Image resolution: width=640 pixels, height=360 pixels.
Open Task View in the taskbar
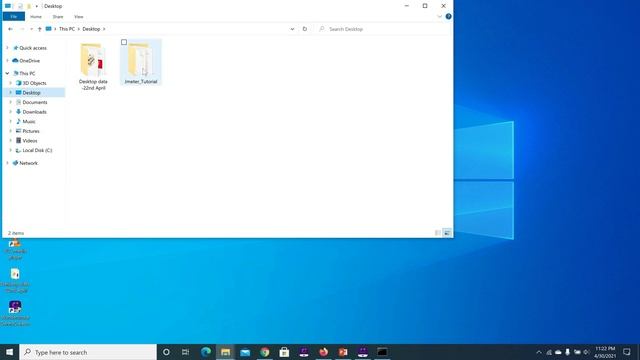(x=185, y=352)
